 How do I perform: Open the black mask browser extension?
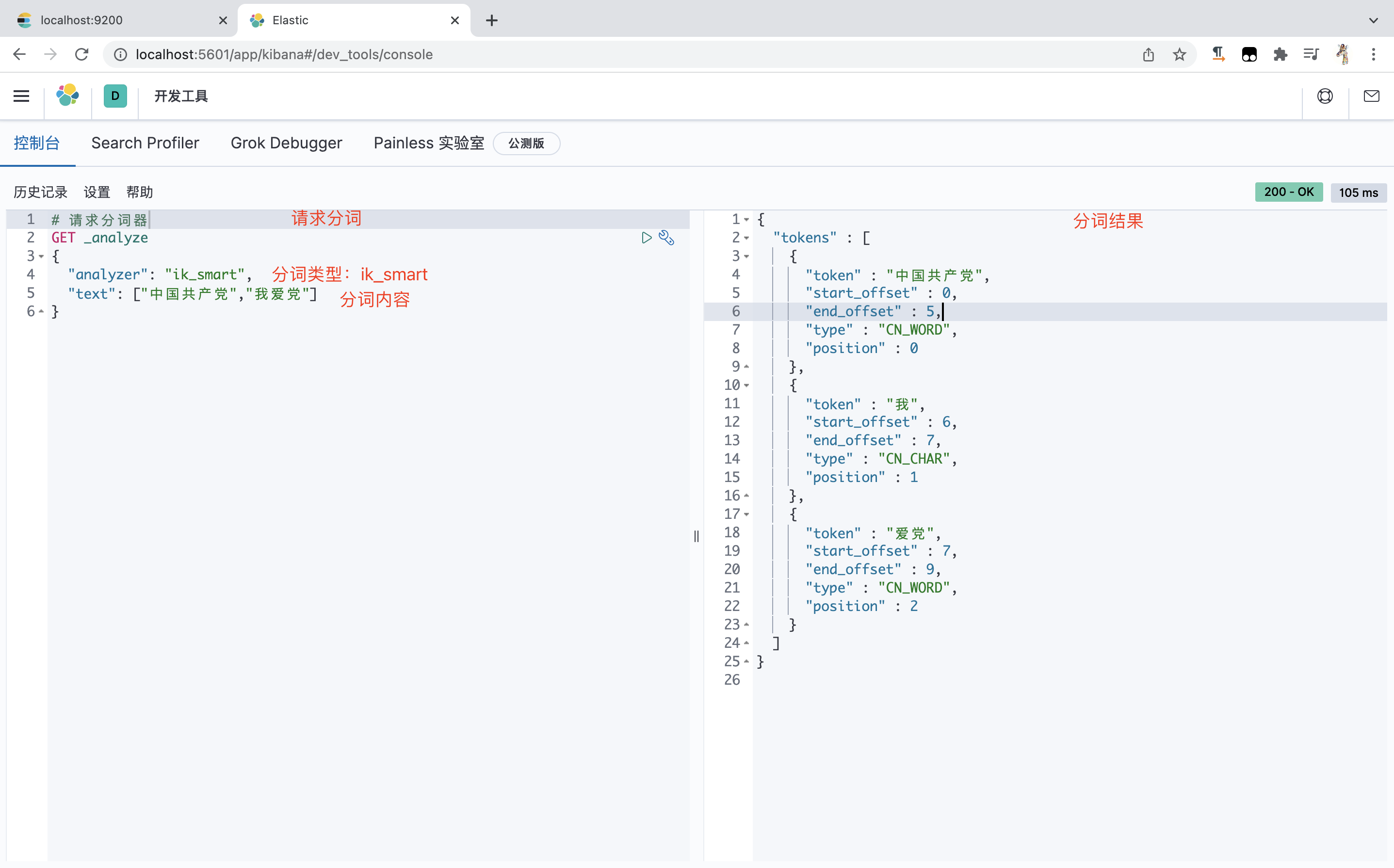point(1249,54)
